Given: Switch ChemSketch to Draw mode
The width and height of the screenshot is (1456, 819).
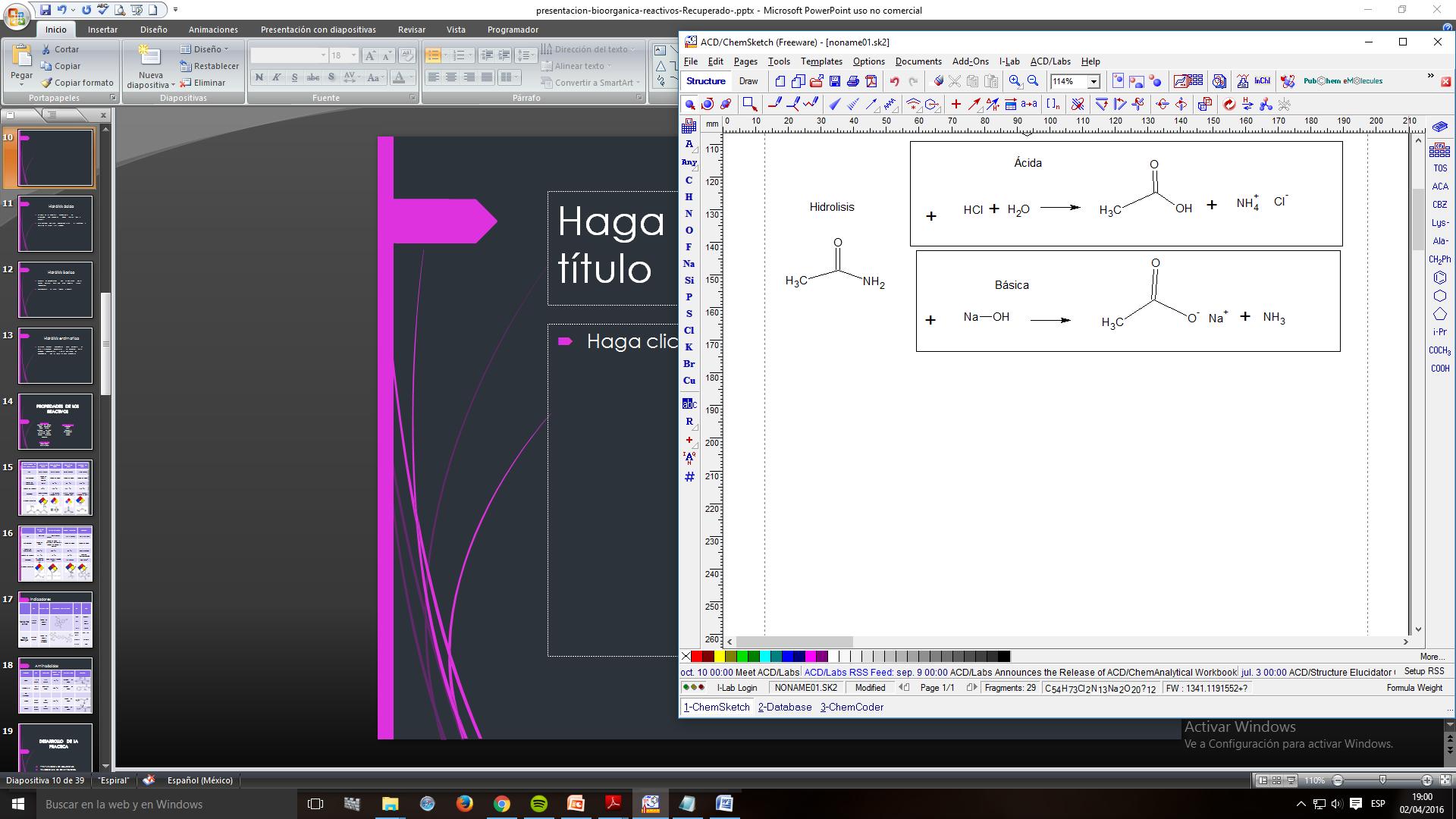Looking at the screenshot, I should (748, 81).
